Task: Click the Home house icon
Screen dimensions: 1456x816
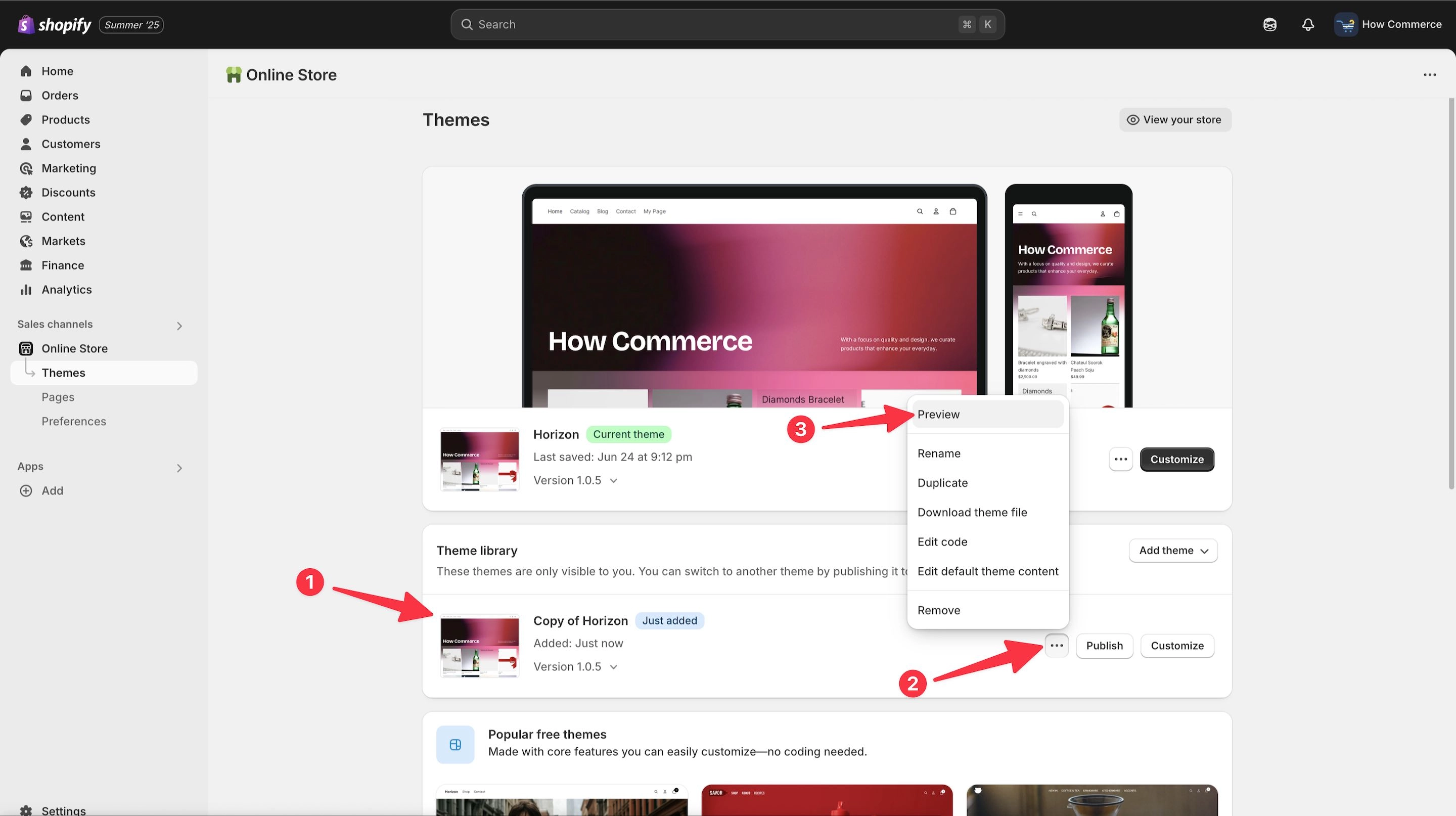Action: (26, 71)
